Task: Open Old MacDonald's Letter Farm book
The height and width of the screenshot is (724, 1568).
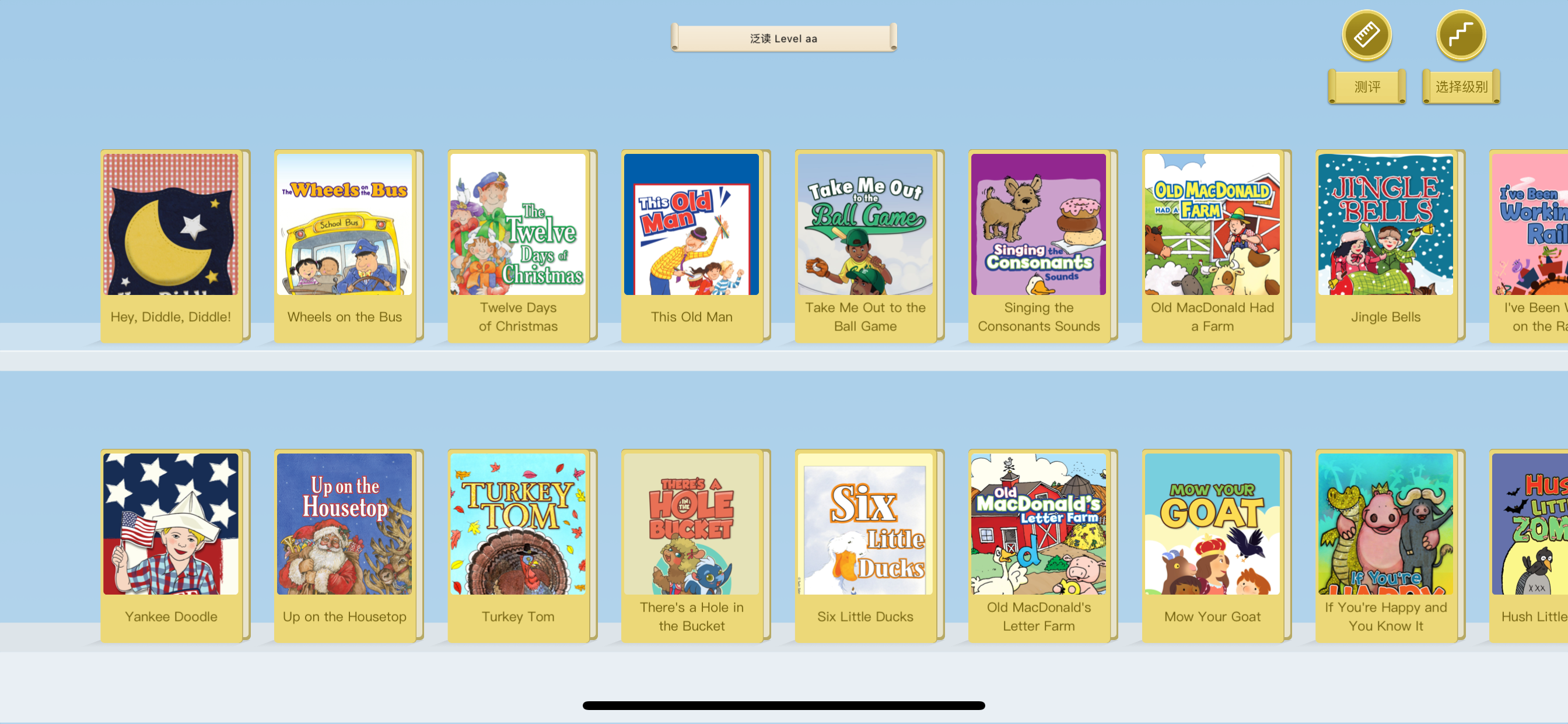Action: pyautogui.click(x=1038, y=546)
